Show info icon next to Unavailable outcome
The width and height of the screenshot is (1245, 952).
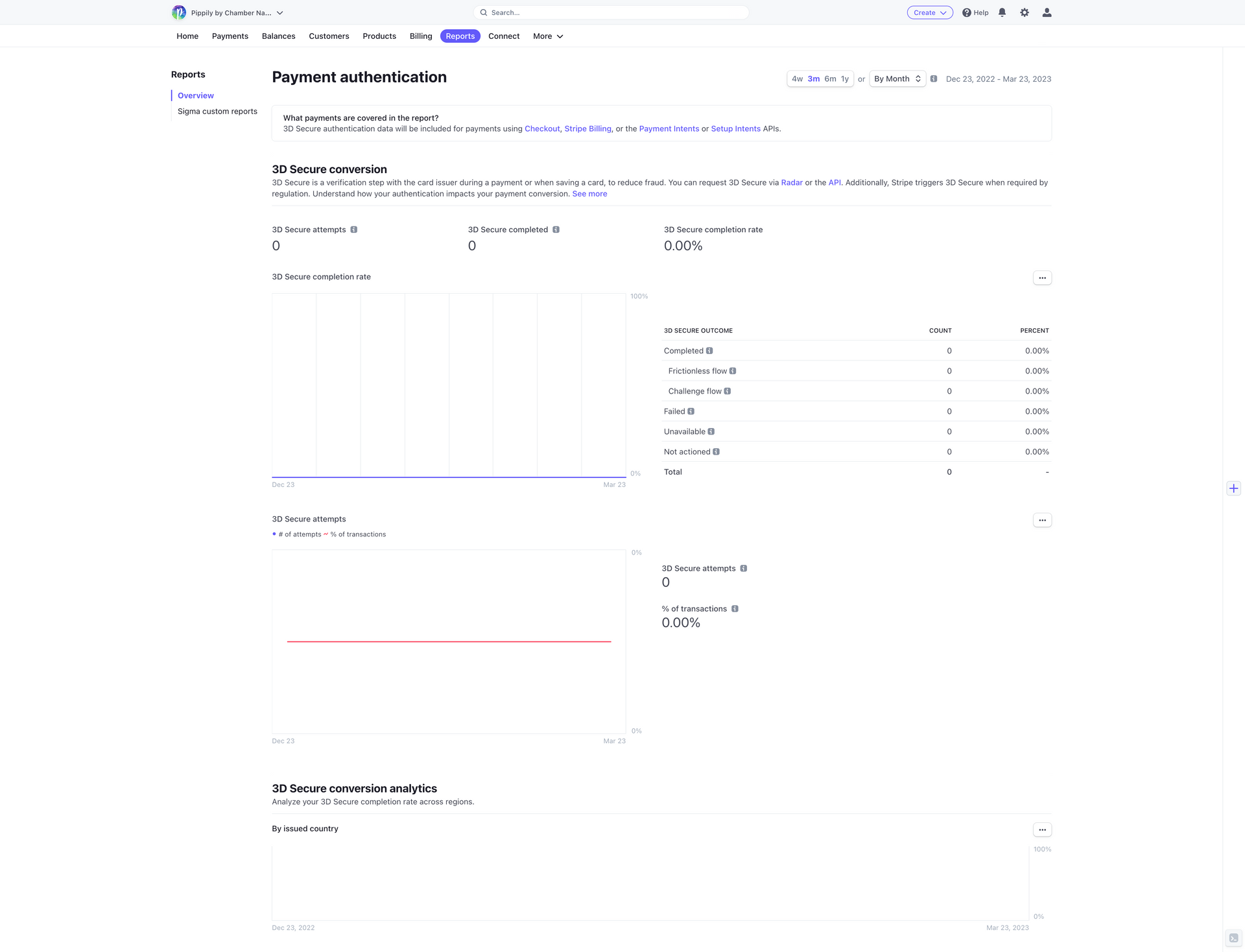click(x=711, y=431)
